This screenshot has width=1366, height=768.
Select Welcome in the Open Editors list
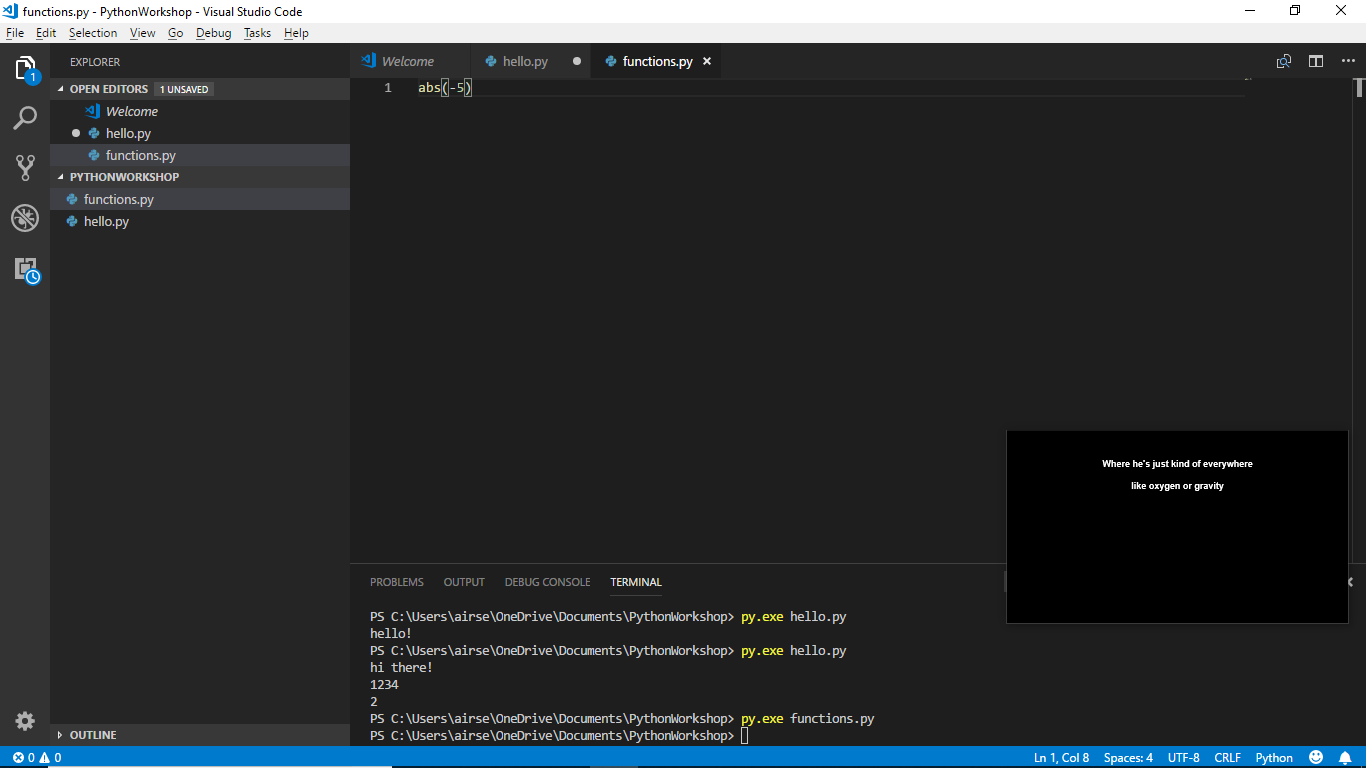[x=200, y=111]
